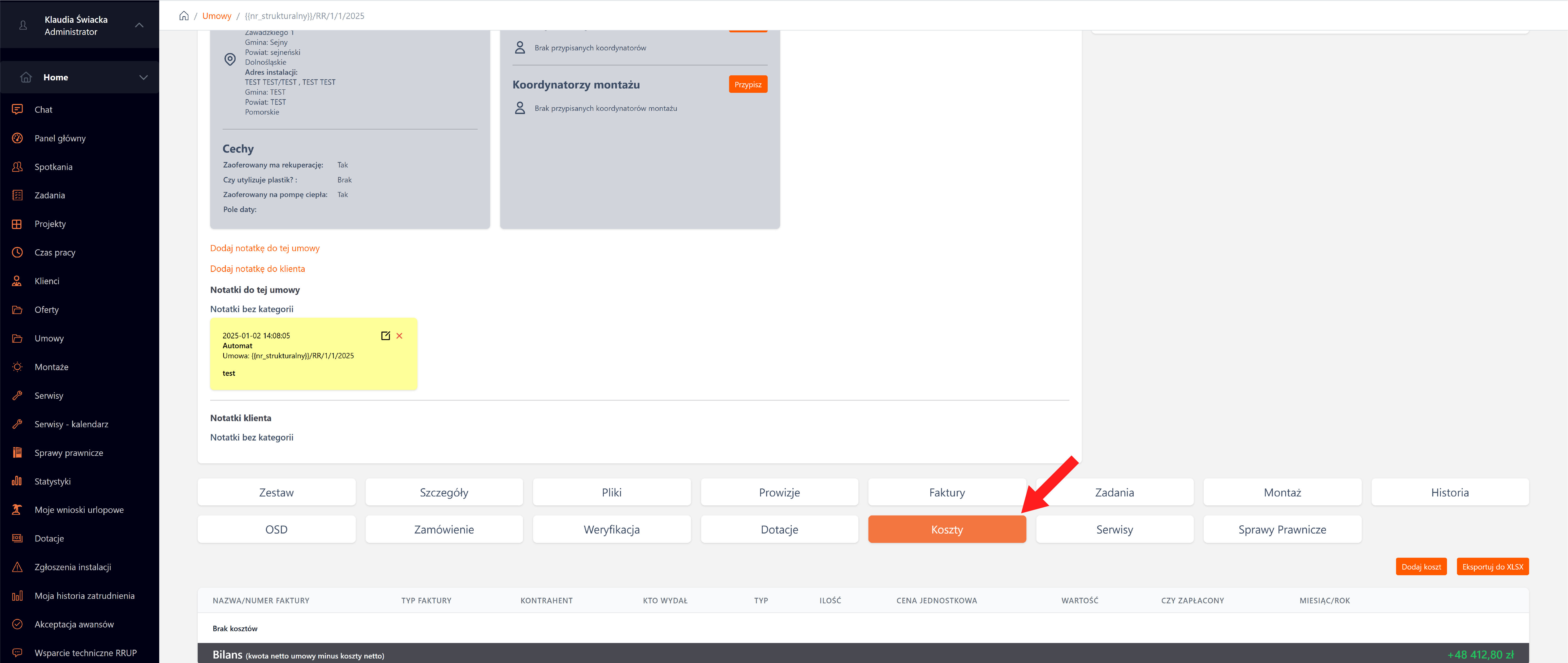Screen dimensions: 1568x663
Task: Open Statystyki chart icon in sidebar
Action: [x=17, y=481]
